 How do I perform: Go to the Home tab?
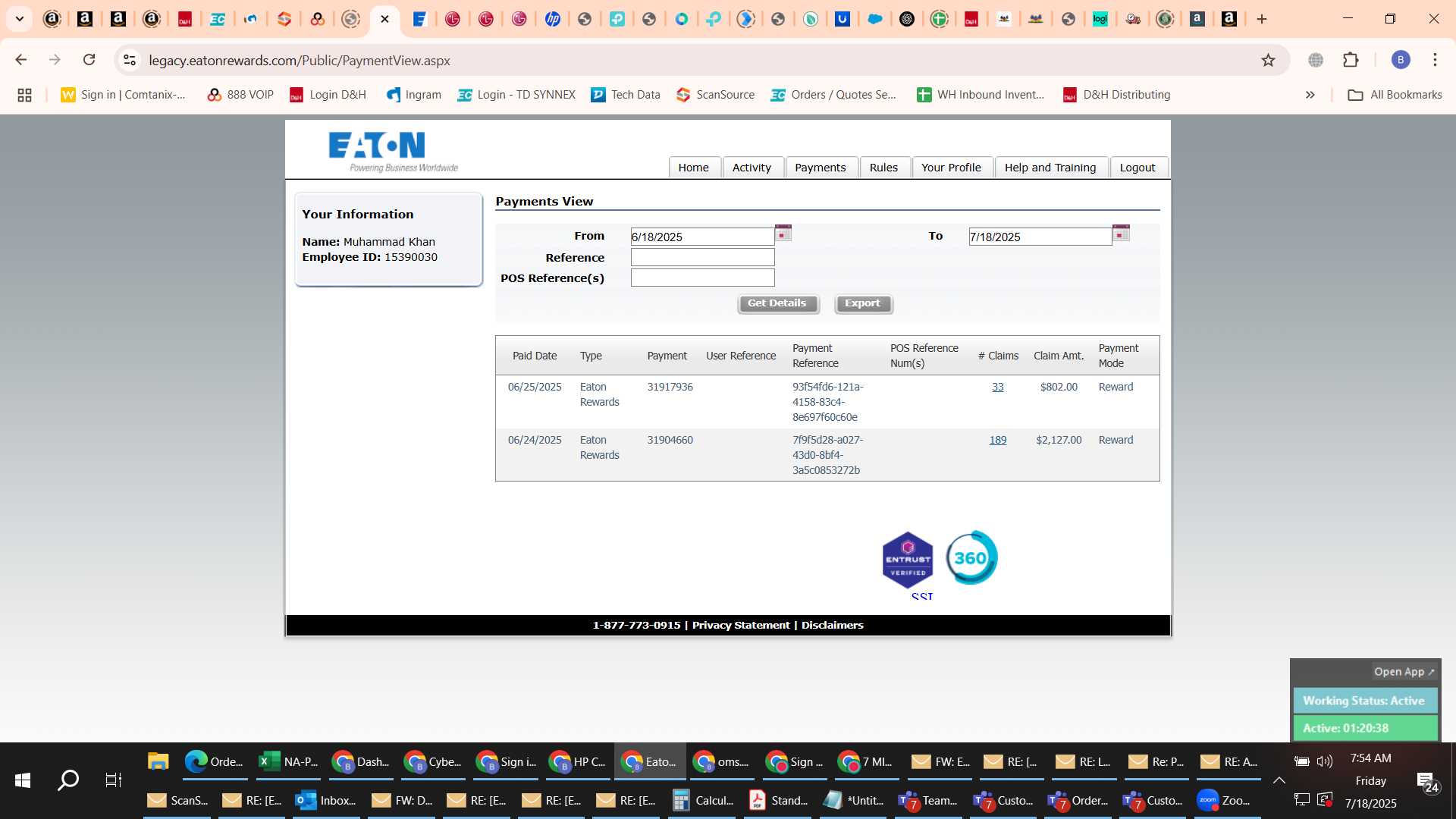click(693, 168)
